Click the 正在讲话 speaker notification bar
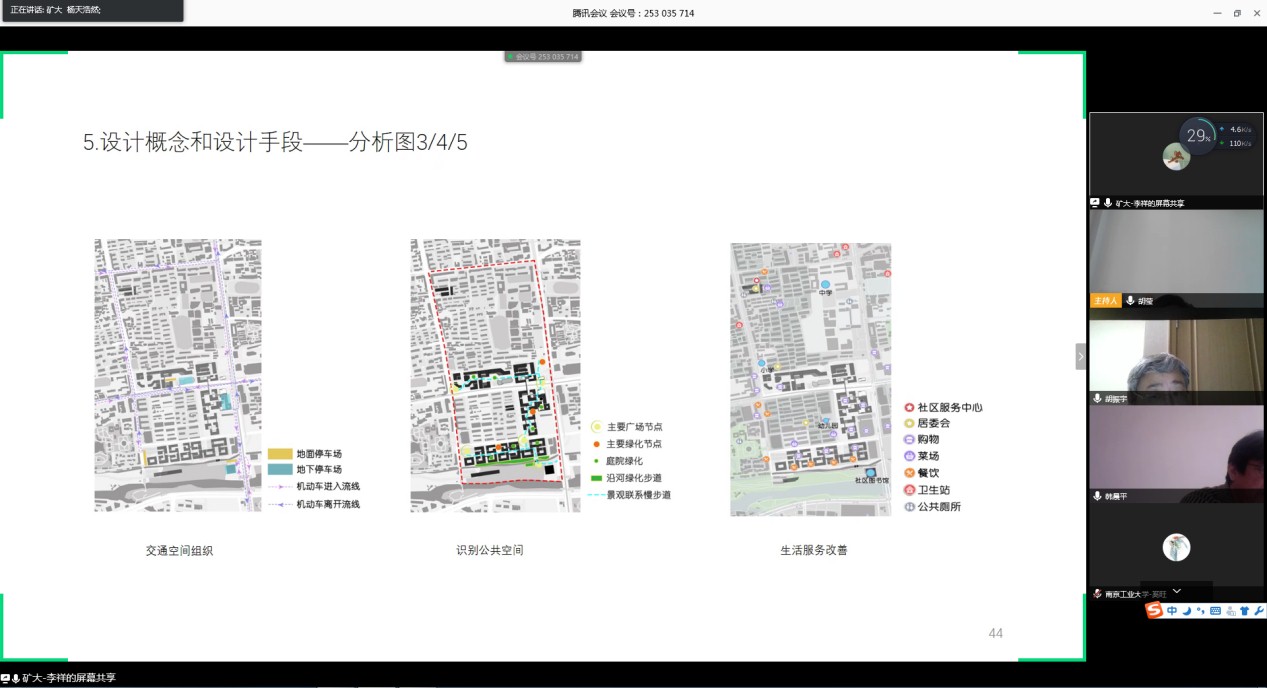The image size is (1267, 688). click(91, 10)
